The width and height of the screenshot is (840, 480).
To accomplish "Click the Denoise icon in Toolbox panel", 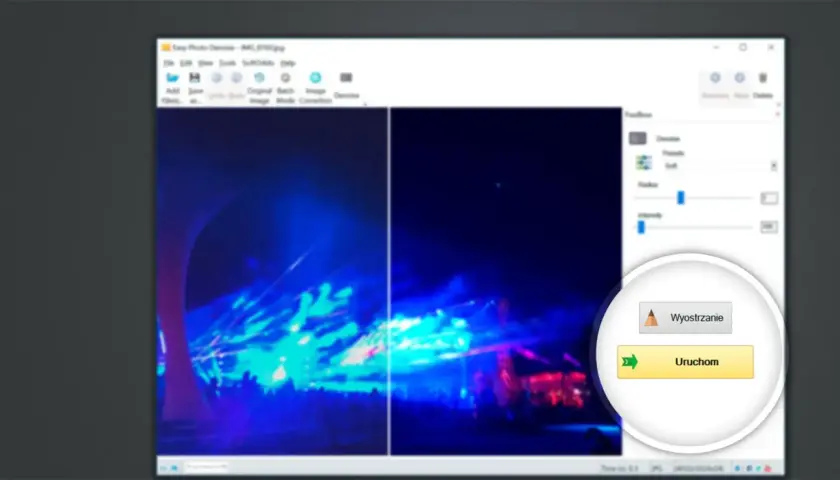I will [638, 138].
